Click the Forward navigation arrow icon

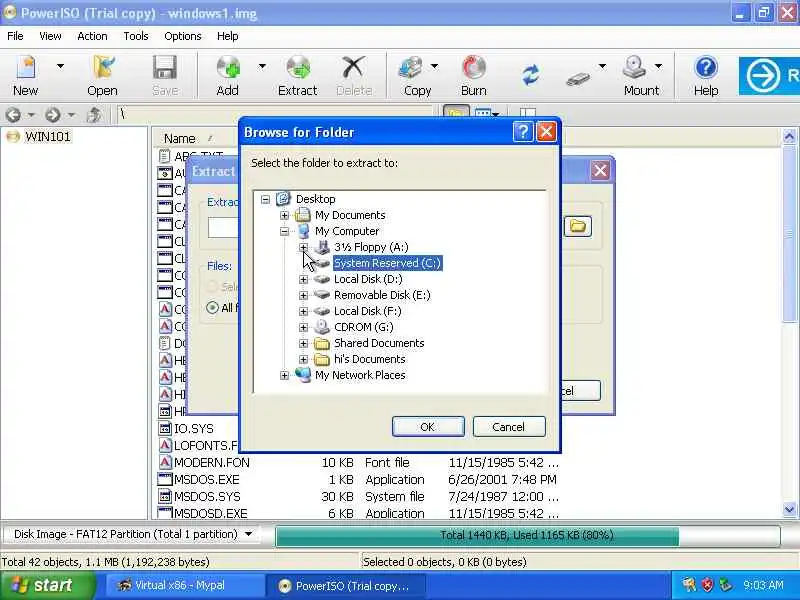pyautogui.click(x=53, y=115)
